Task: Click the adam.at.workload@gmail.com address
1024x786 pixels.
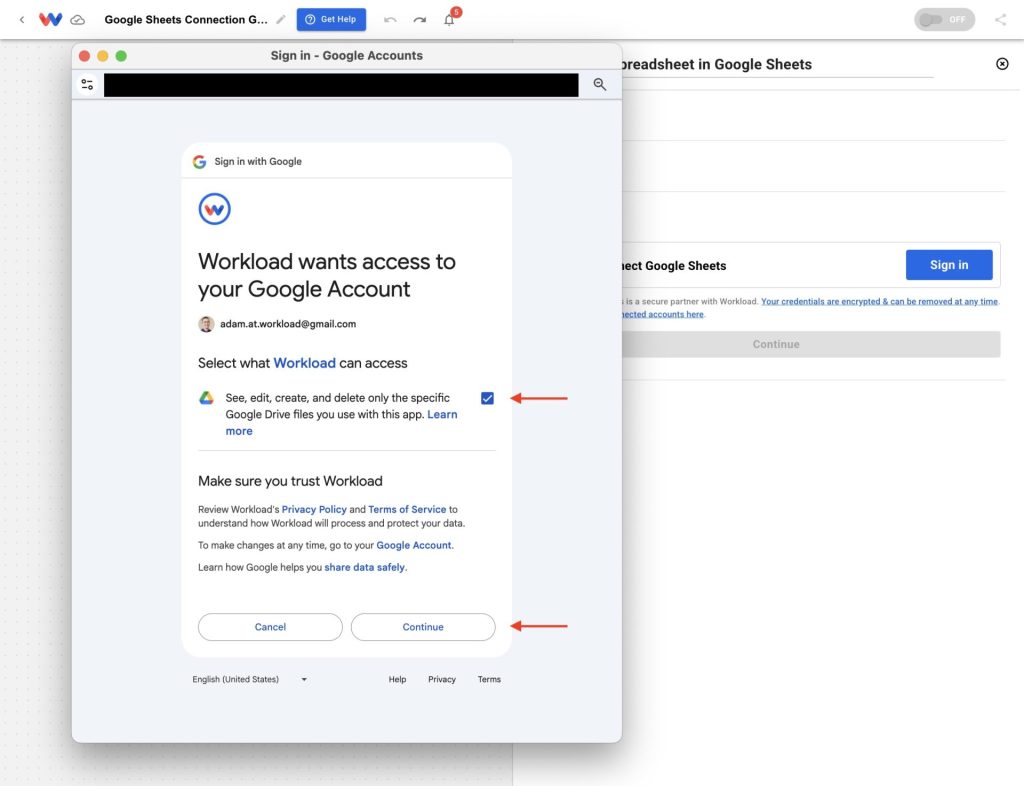Action: [x=288, y=324]
